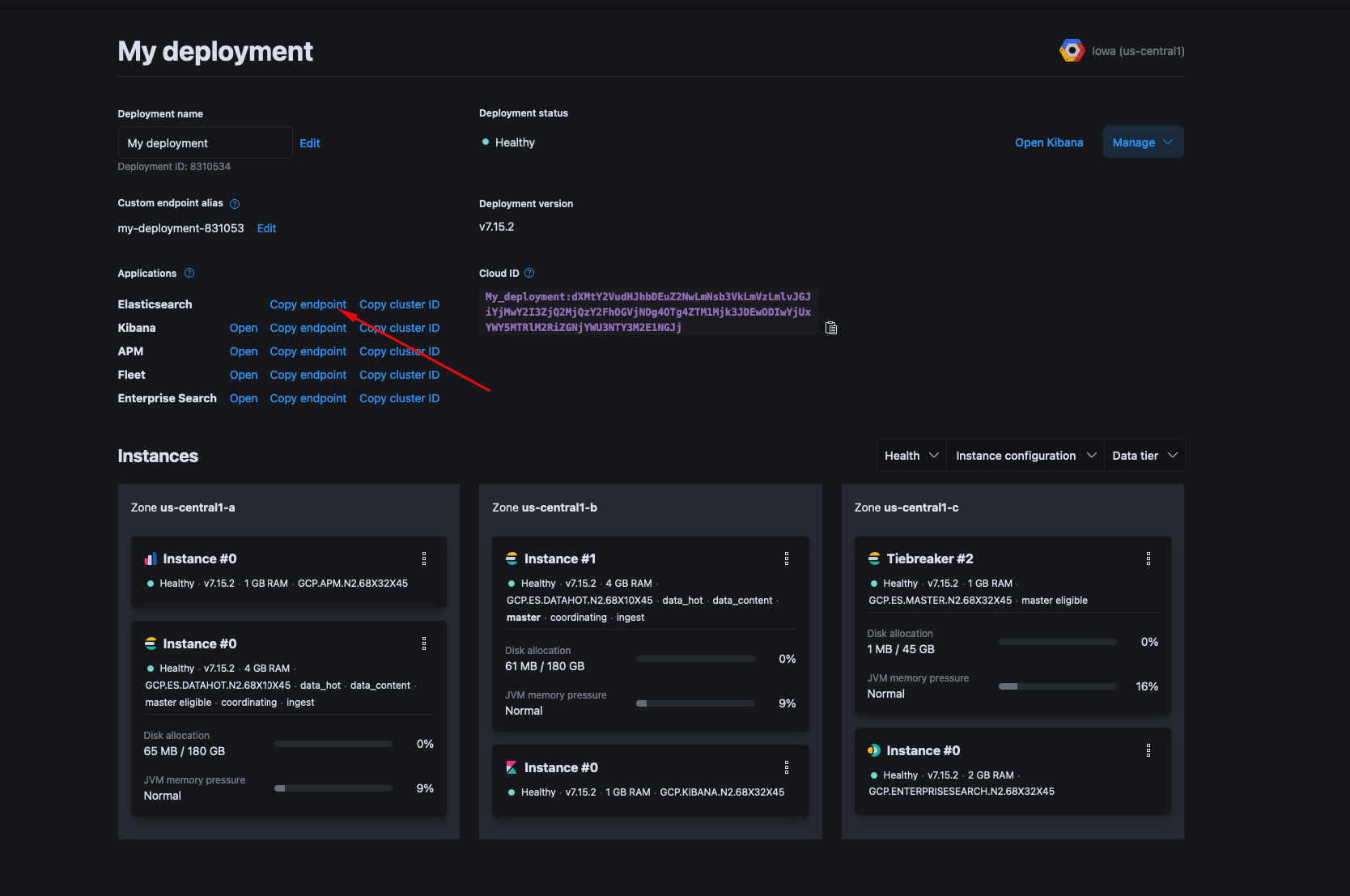1350x896 pixels.
Task: Click the Instance #1 title
Action: (560, 558)
